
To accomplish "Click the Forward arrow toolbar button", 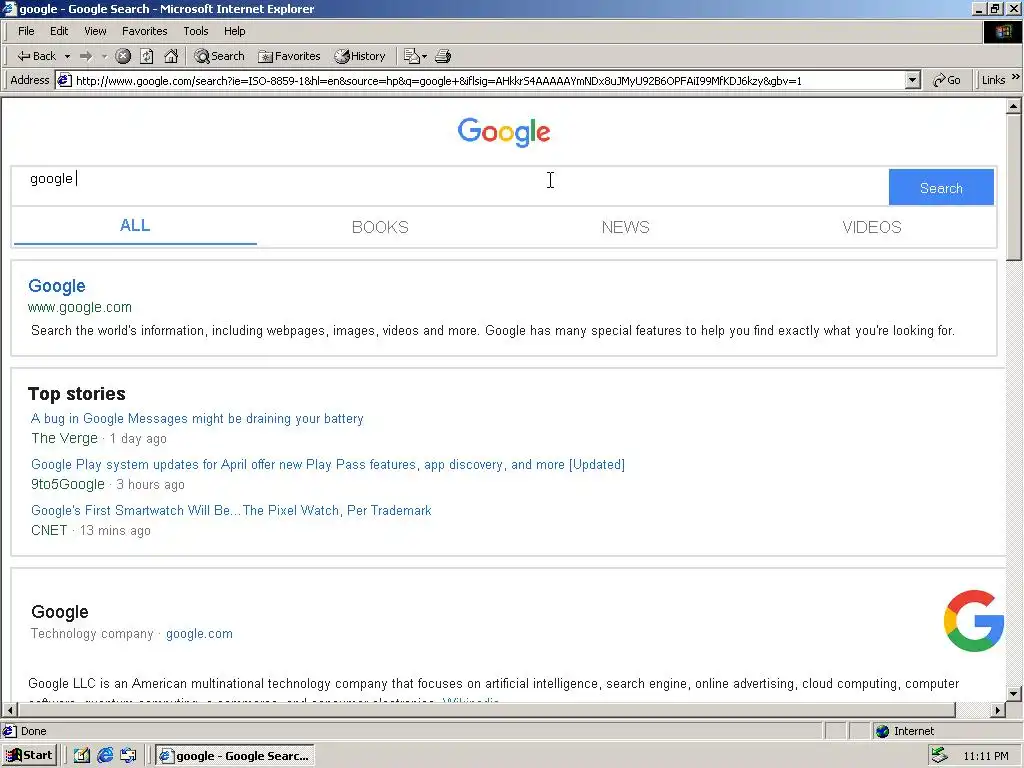I will point(86,56).
